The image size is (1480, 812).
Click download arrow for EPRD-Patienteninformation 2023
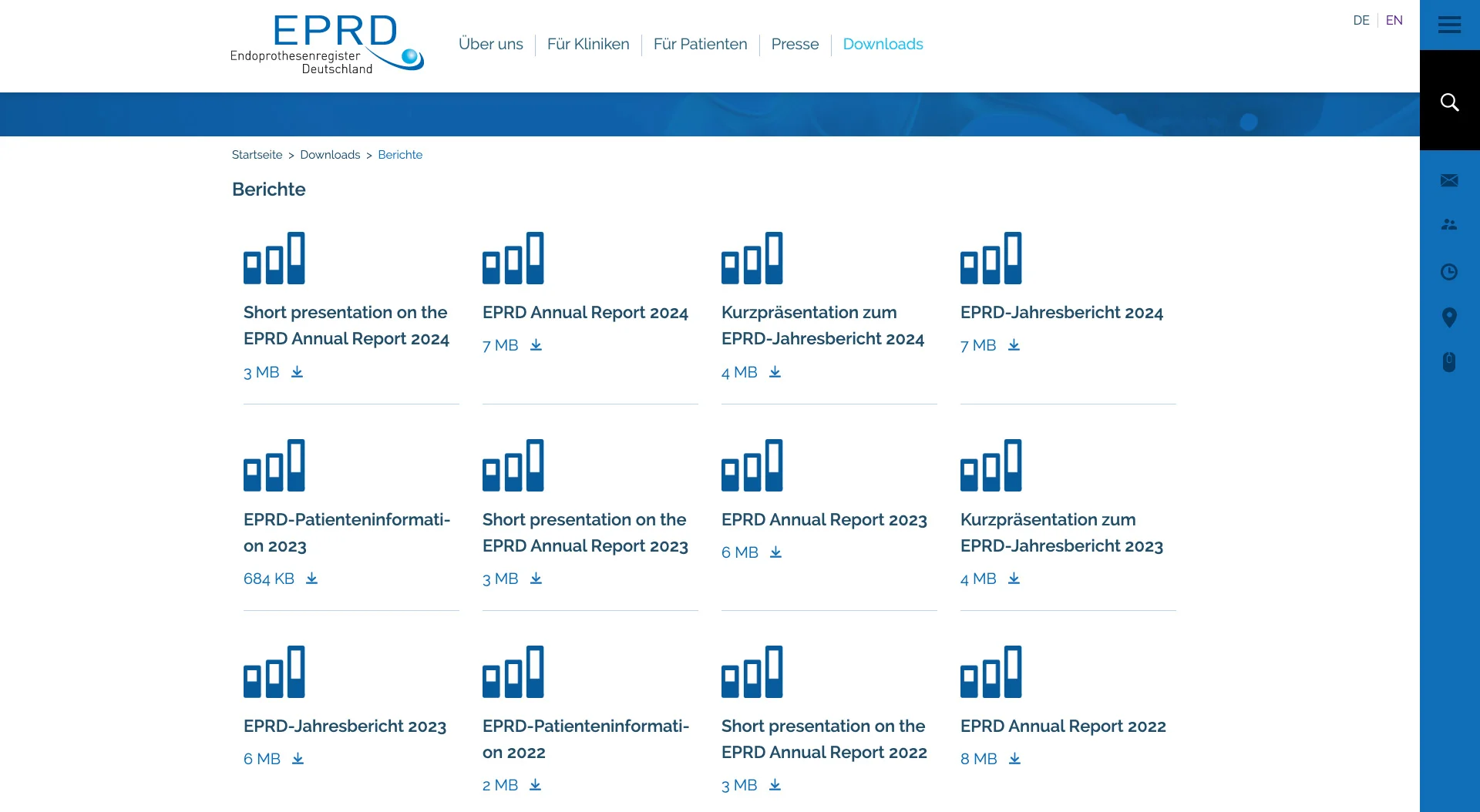311,579
